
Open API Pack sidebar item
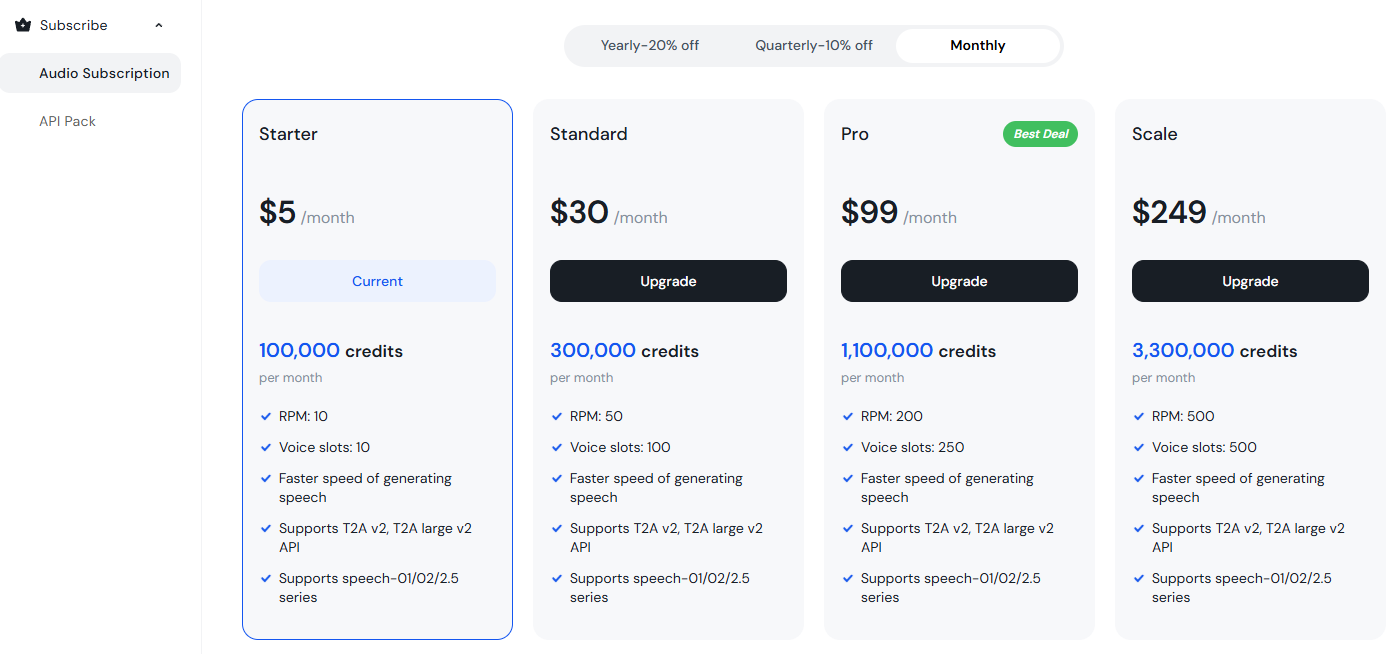click(67, 121)
